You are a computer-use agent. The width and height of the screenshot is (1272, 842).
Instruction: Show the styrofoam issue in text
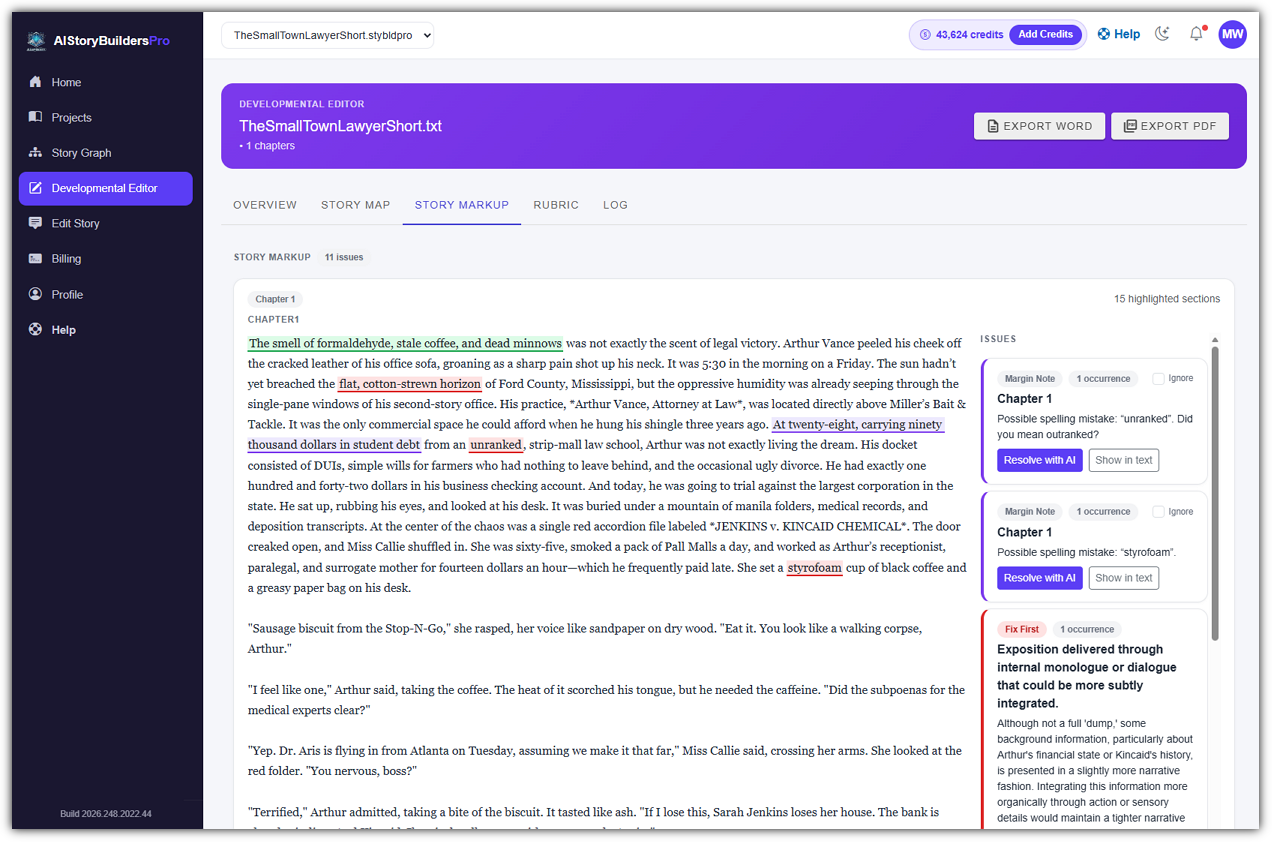pyautogui.click(x=1123, y=578)
